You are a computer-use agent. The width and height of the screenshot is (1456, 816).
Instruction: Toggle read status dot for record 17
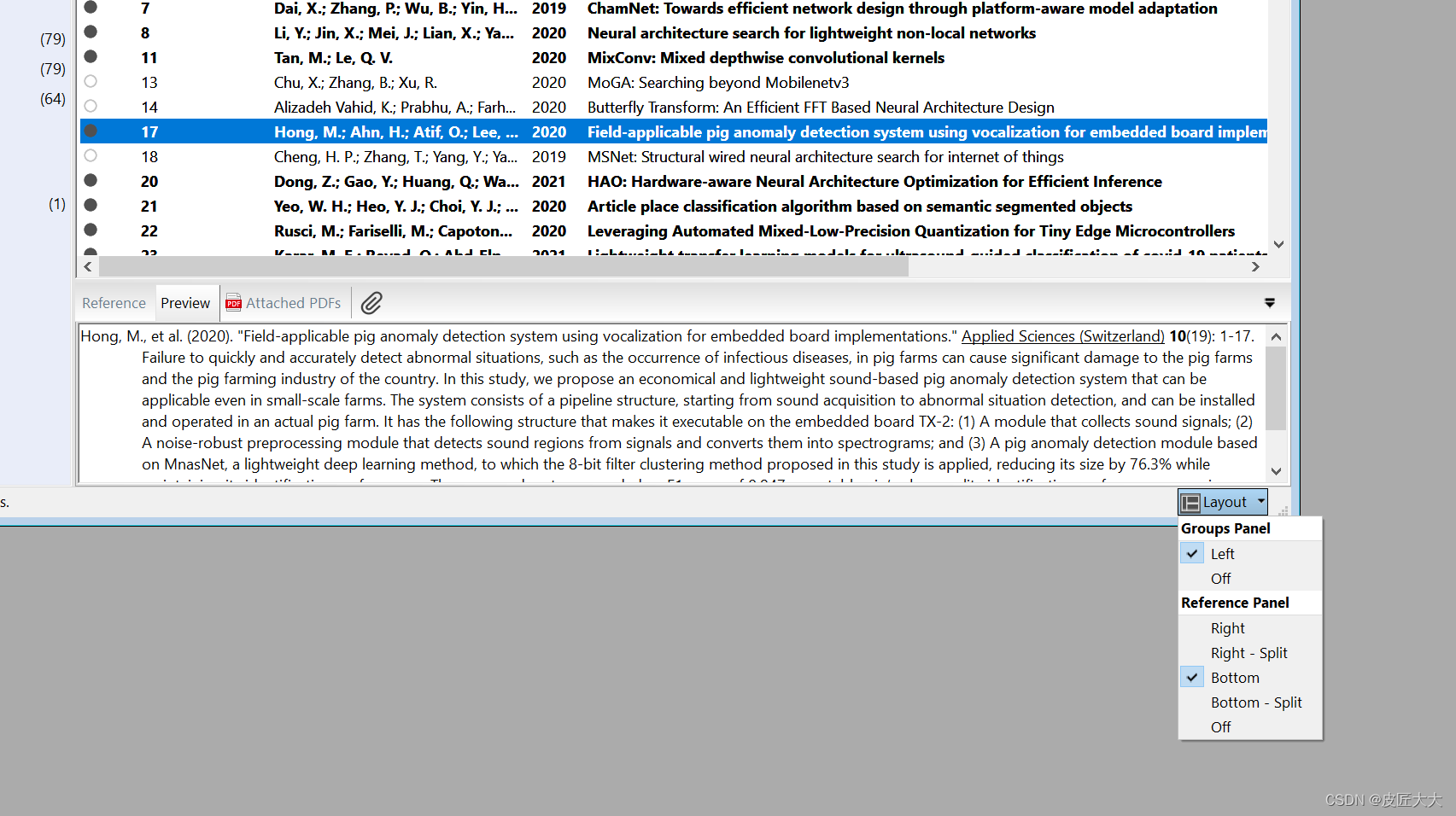click(91, 131)
